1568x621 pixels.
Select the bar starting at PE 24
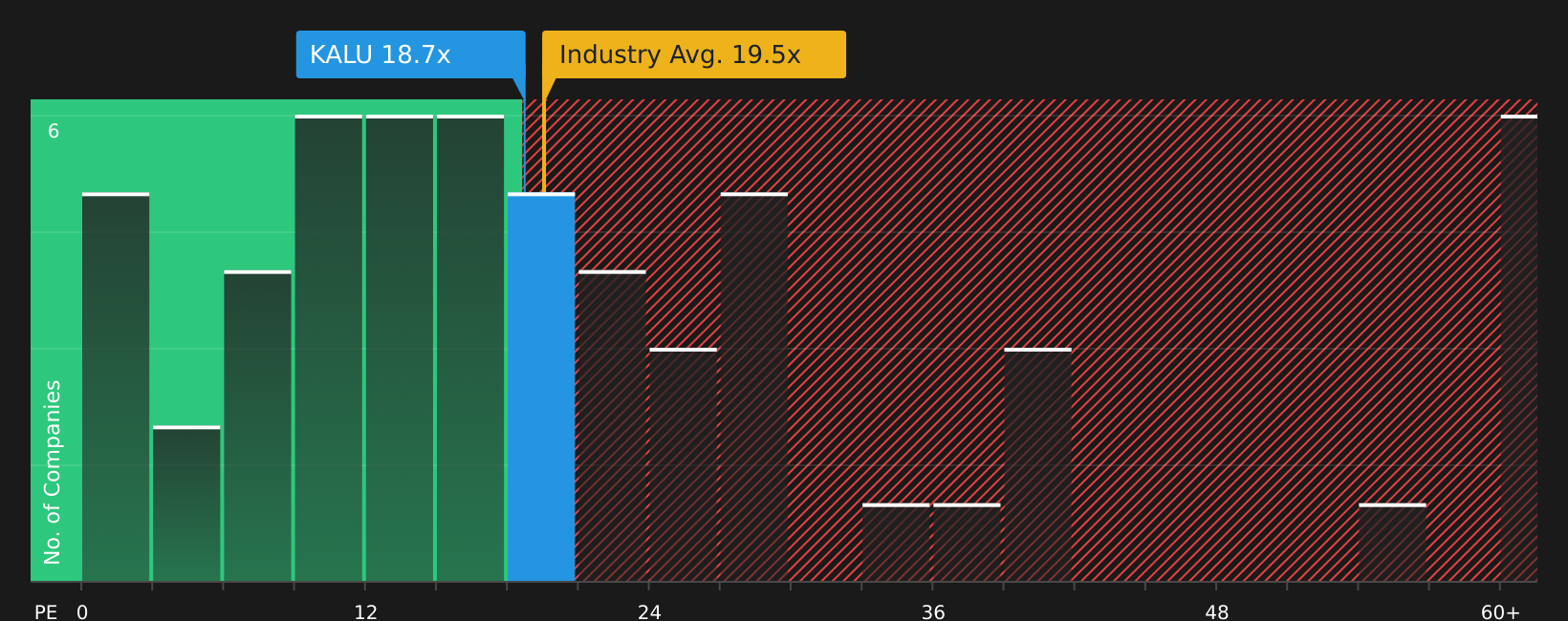684,464
